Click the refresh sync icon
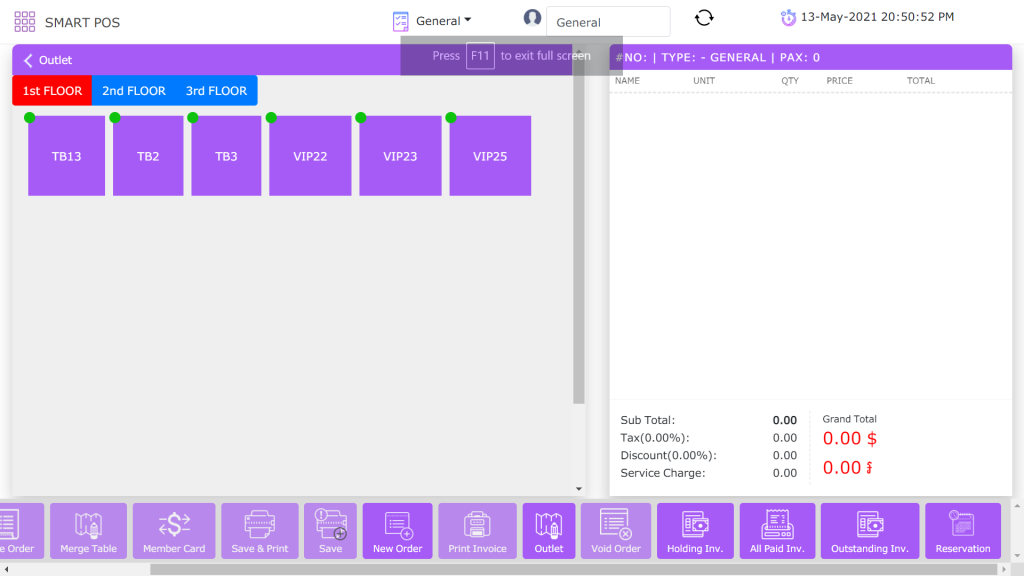The height and width of the screenshot is (576, 1024). 704,18
